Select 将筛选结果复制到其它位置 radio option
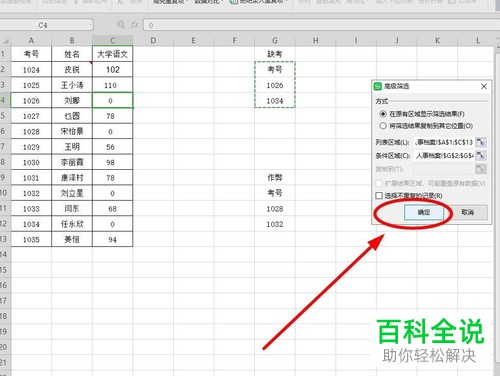The image size is (500, 376). tap(383, 126)
